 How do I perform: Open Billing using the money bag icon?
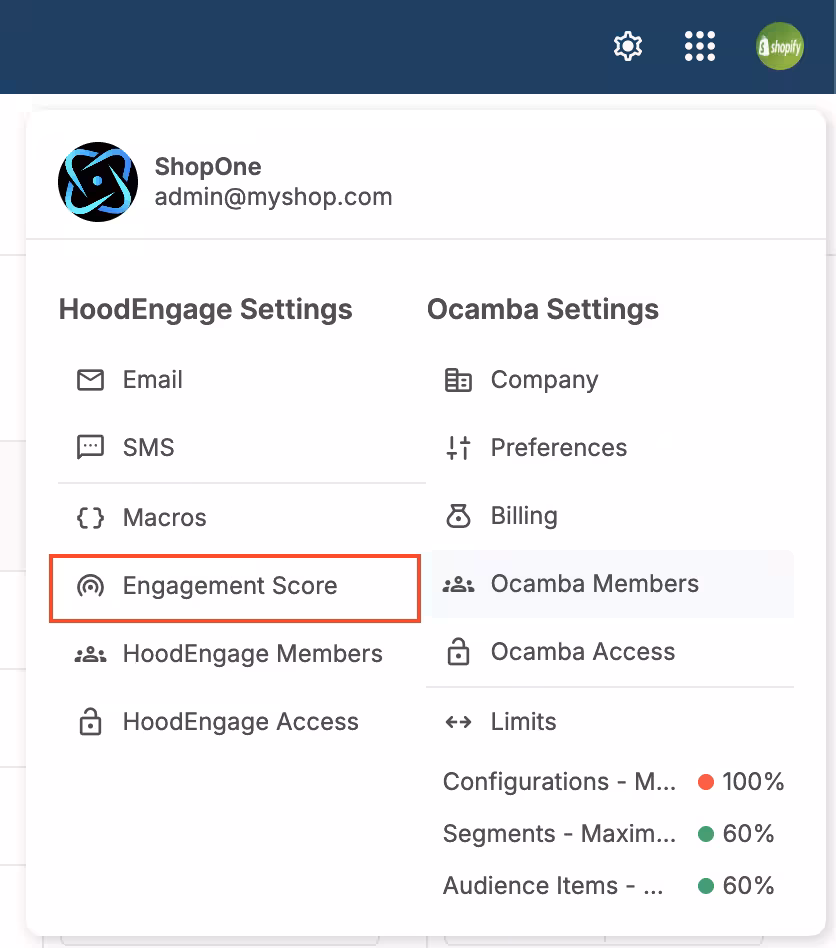[x=458, y=515]
